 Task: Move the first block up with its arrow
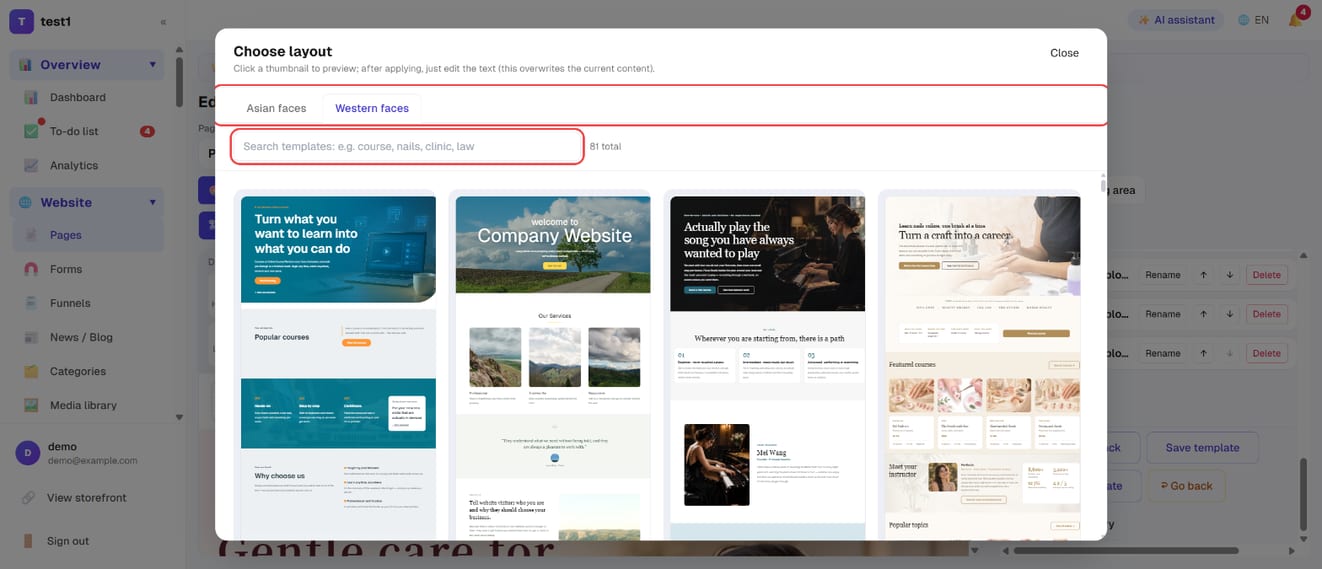pyautogui.click(x=1204, y=275)
